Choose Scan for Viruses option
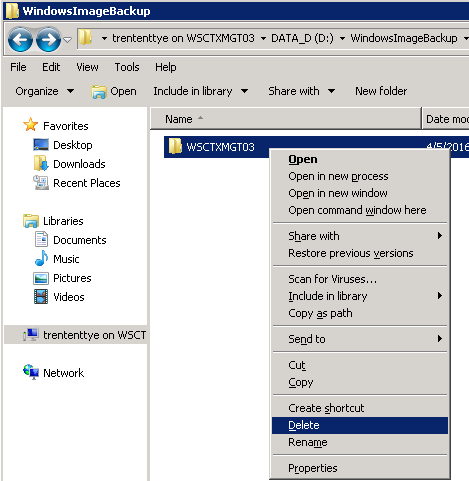The width and height of the screenshot is (469, 481). [360, 279]
